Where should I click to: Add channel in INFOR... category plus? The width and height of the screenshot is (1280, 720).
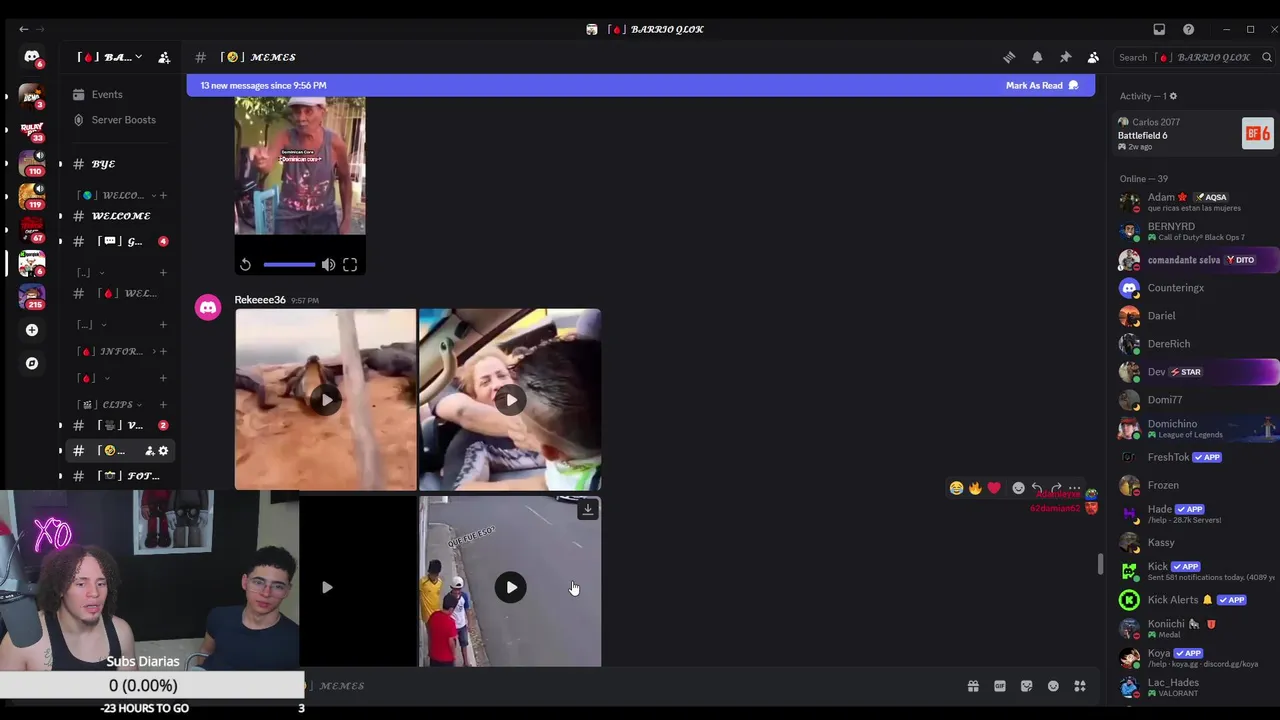(163, 351)
